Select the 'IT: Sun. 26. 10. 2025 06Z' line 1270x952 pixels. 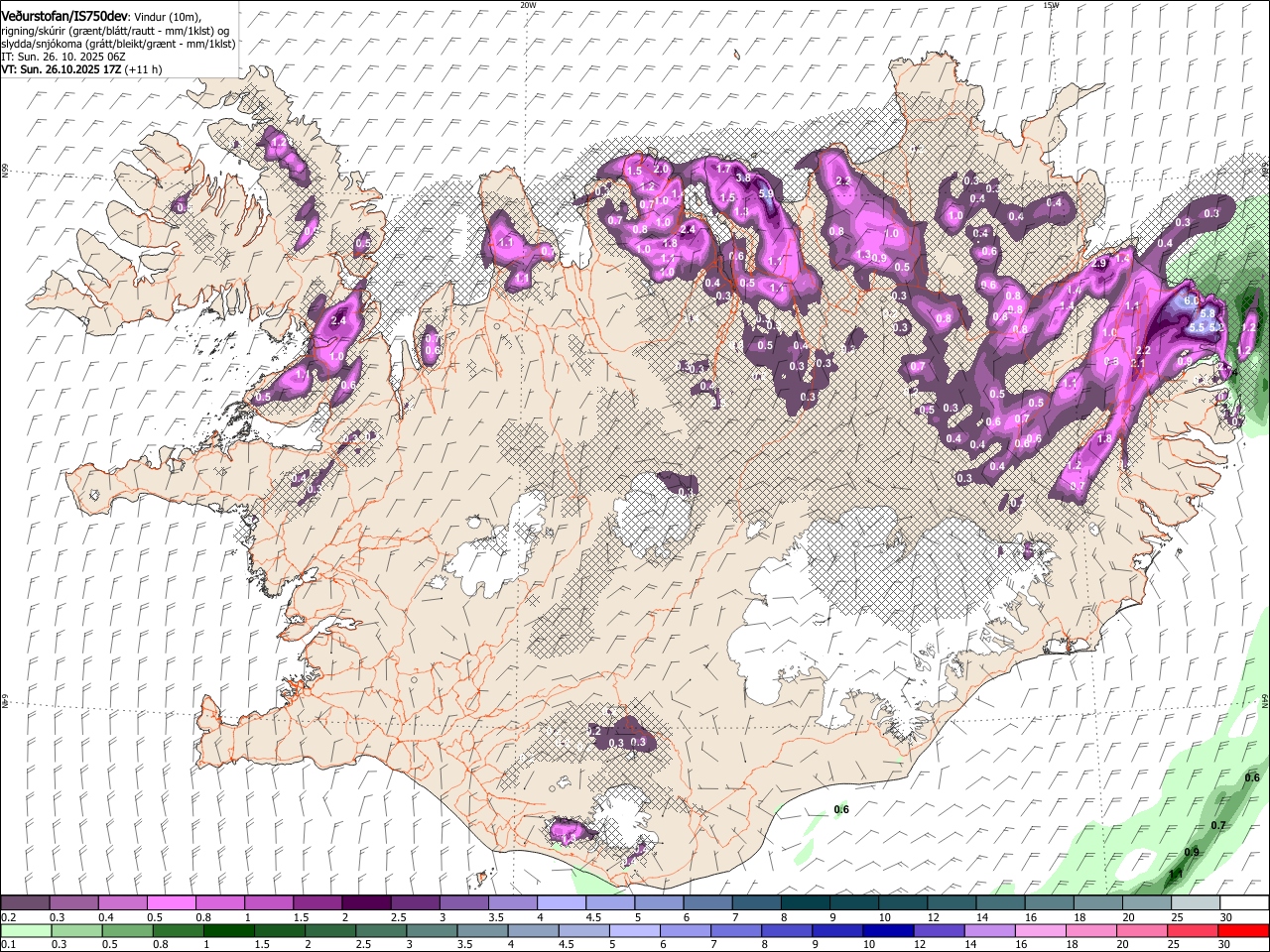click(63, 58)
